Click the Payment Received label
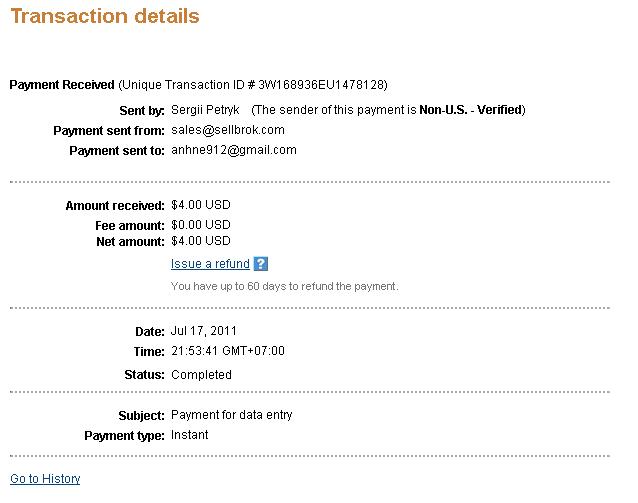This screenshot has height=503, width=638. pos(61,85)
